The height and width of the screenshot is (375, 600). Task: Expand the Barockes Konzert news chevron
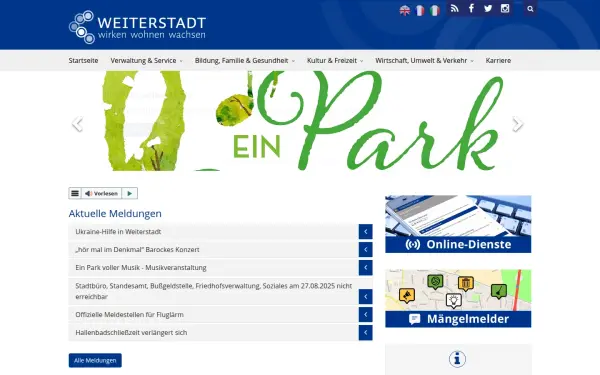click(x=365, y=249)
